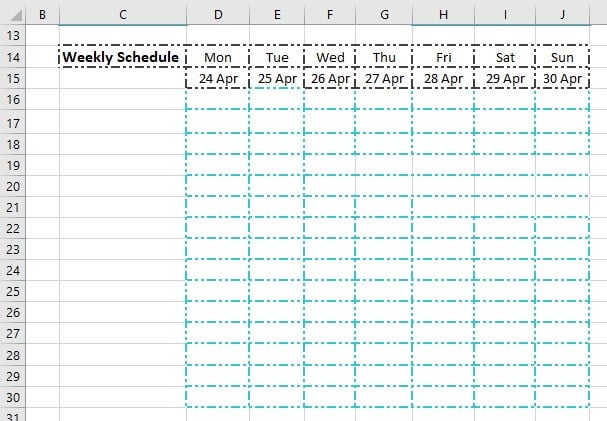The height and width of the screenshot is (421, 607).
Task: Select row 22 header
Action: (13, 228)
